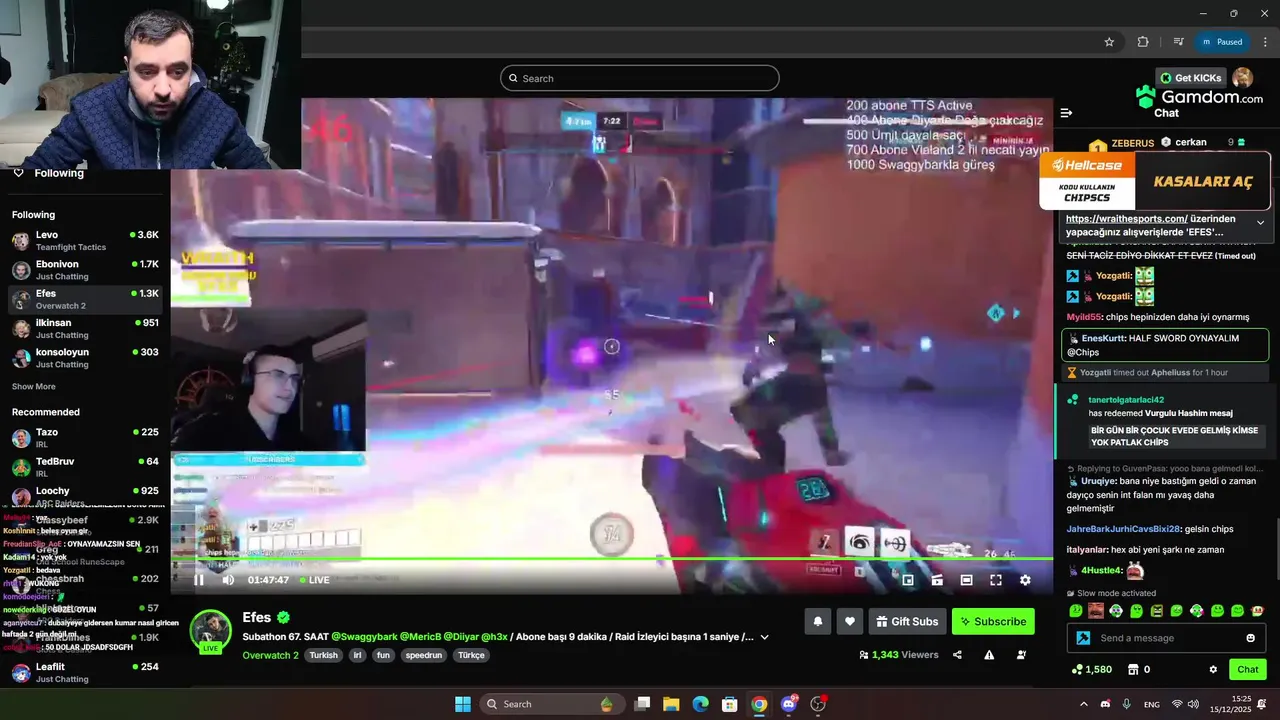Open the Microsoft Store taskbar icon
Screen dimensions: 1280x720
[730, 704]
